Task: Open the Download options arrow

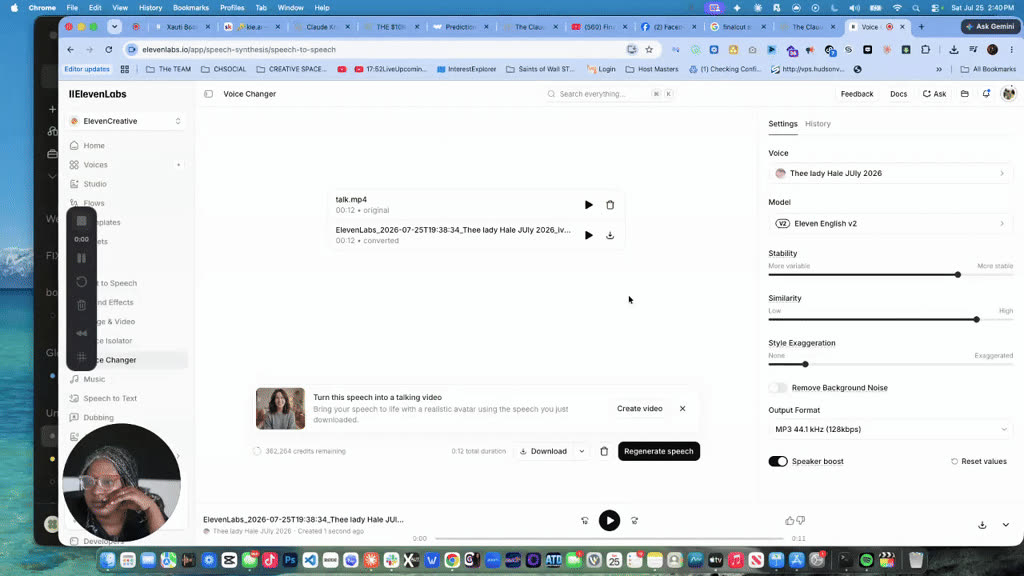Action: click(581, 451)
